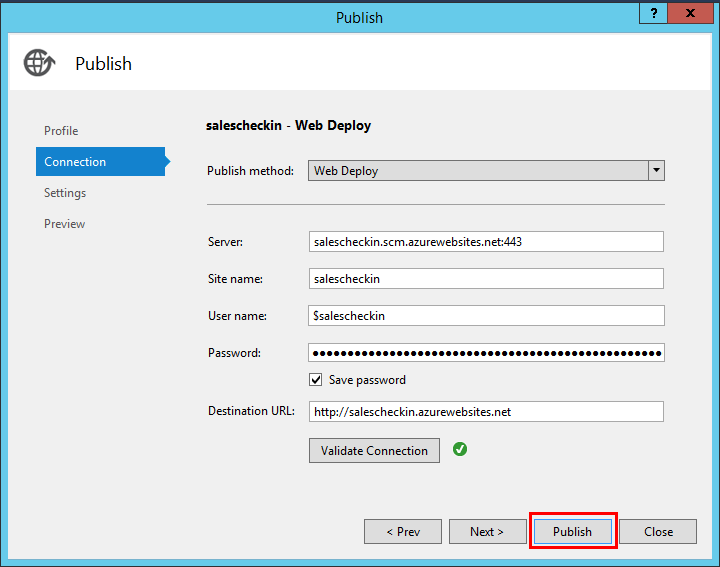Select the Web Deploy combo box
The image size is (720, 567).
(x=486, y=170)
